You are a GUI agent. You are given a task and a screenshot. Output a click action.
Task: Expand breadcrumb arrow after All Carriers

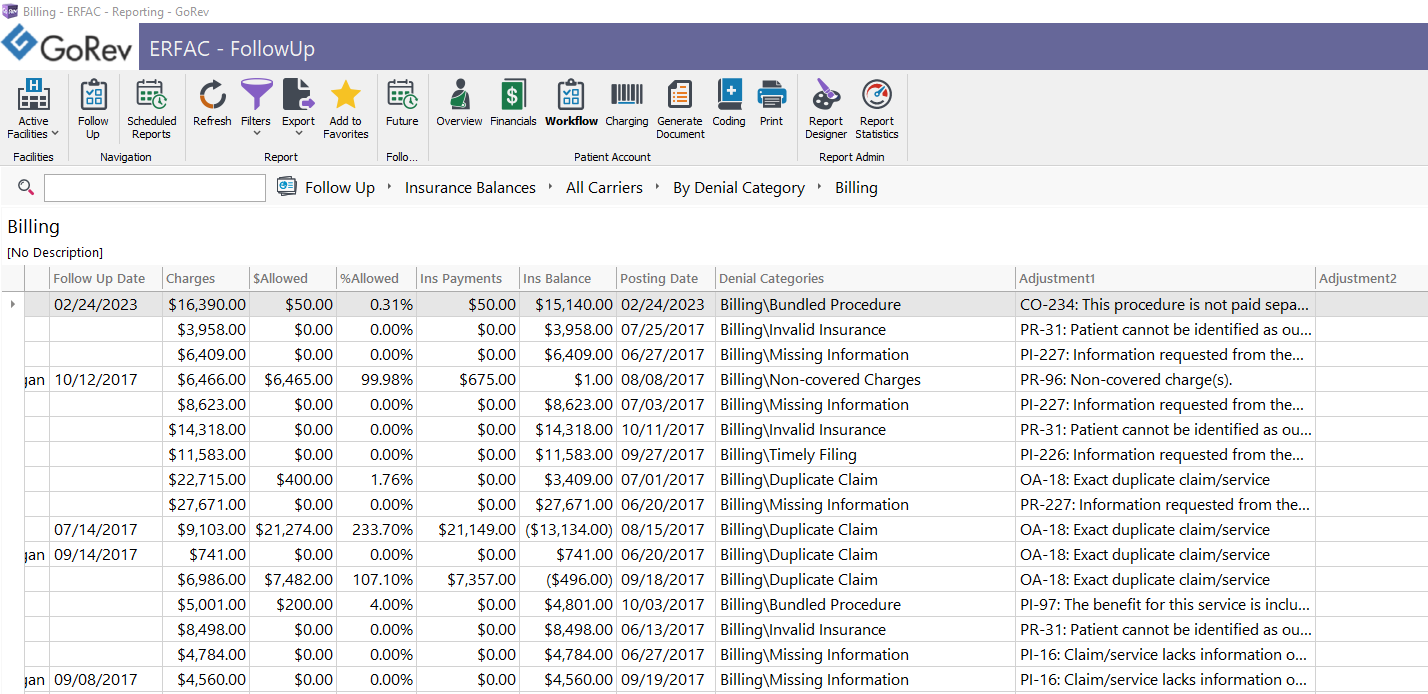pos(658,187)
